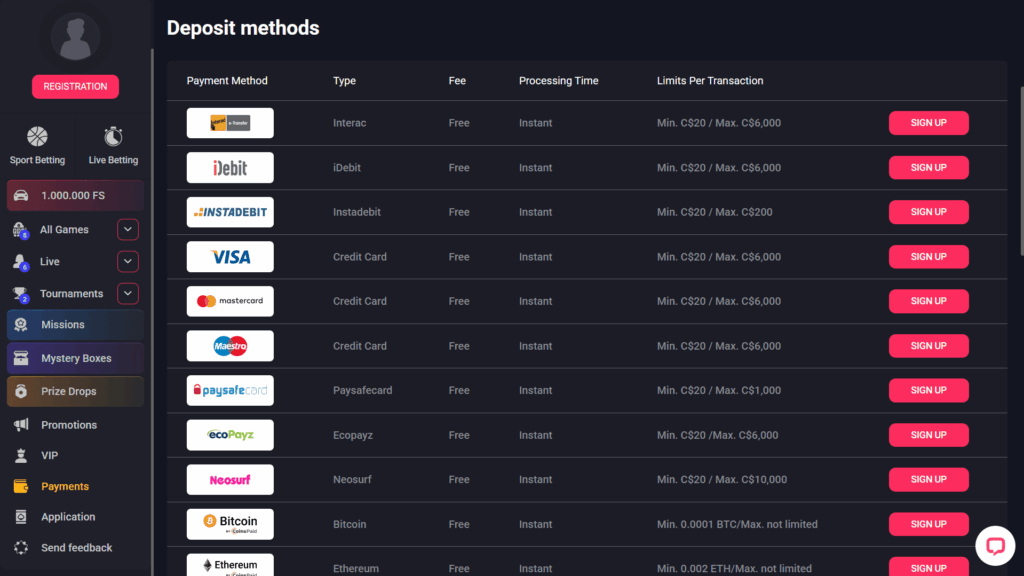The height and width of the screenshot is (576, 1024).
Task: Open Mystery Boxes using its box icon
Action: (x=22, y=358)
